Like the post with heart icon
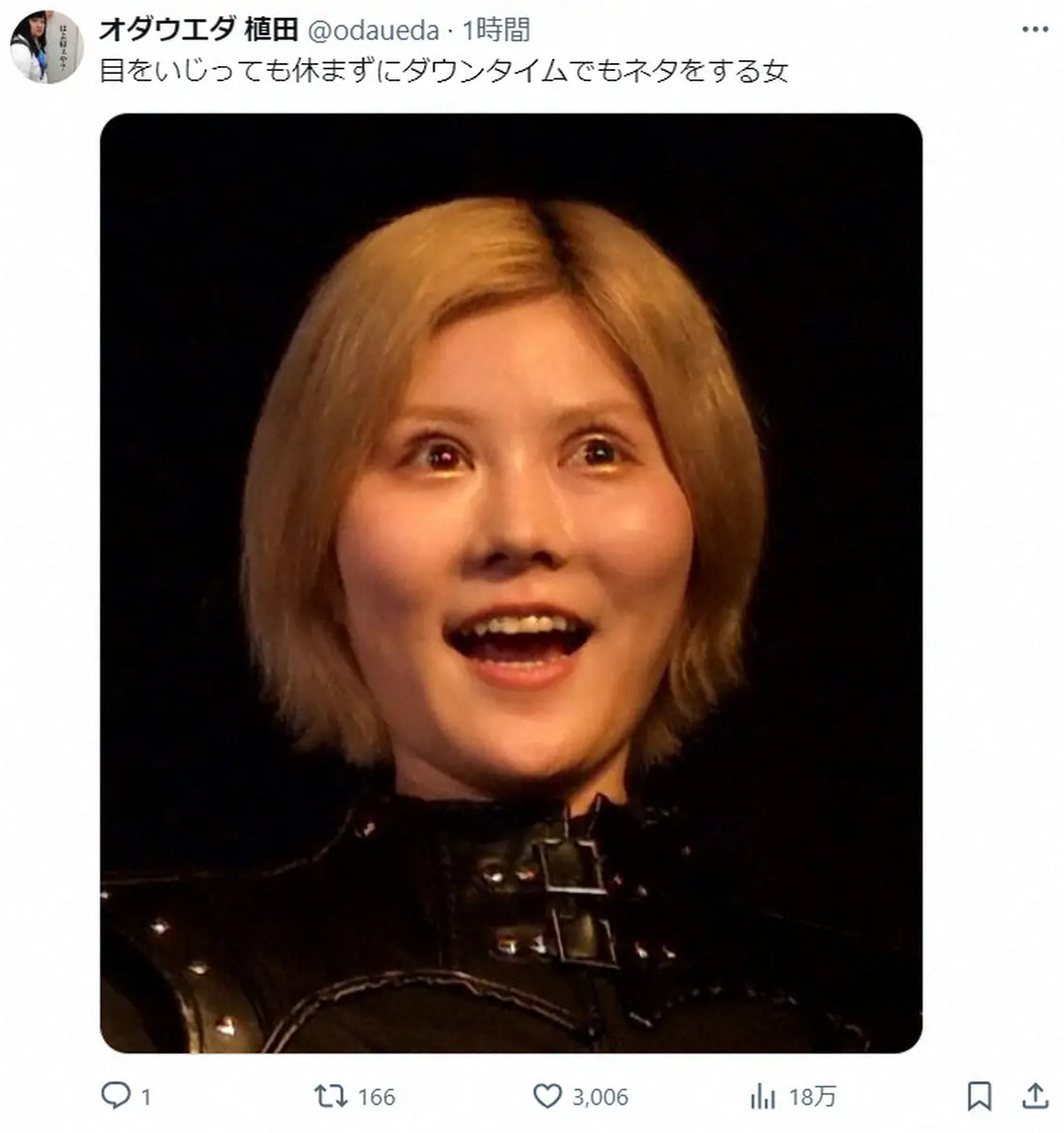 (548, 1095)
